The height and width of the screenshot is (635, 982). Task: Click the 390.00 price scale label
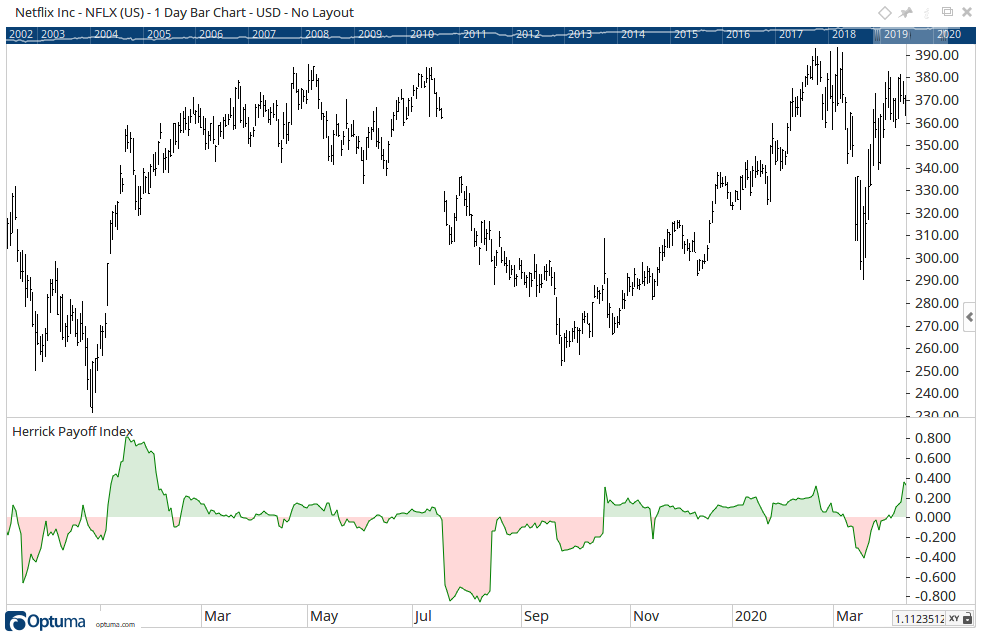point(937,55)
